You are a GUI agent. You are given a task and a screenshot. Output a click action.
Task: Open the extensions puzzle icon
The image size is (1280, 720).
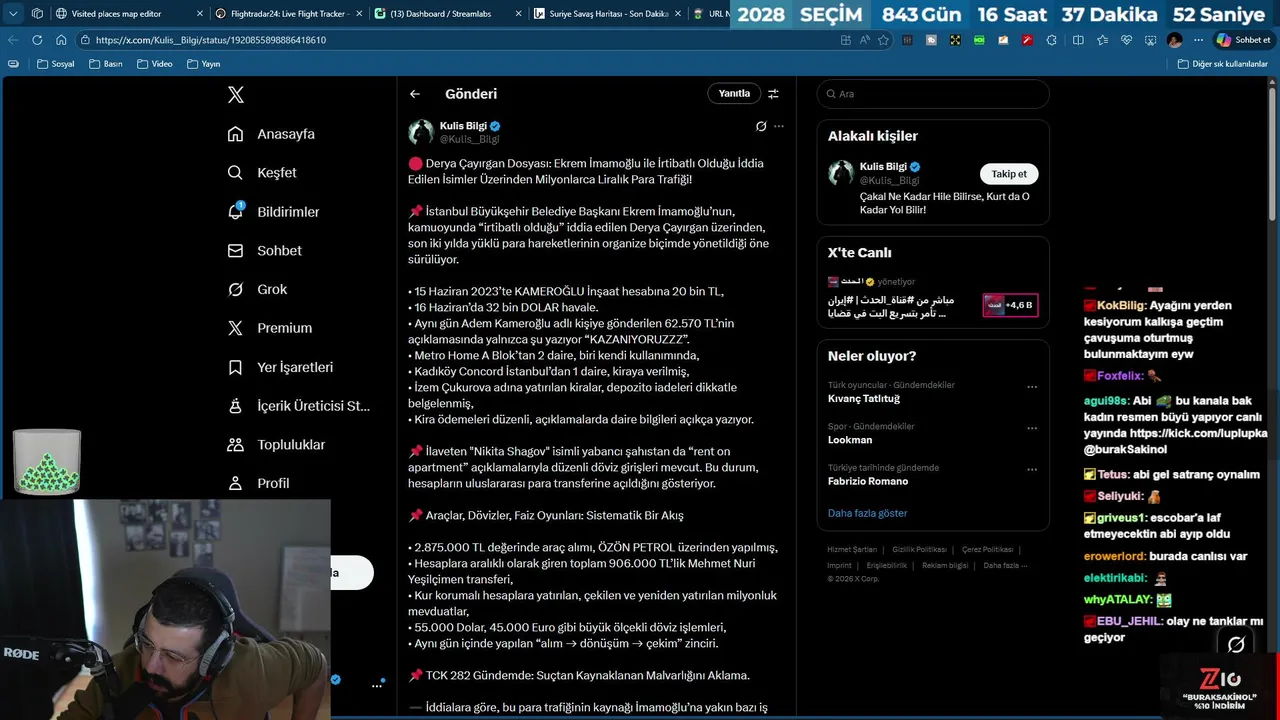click(1051, 40)
